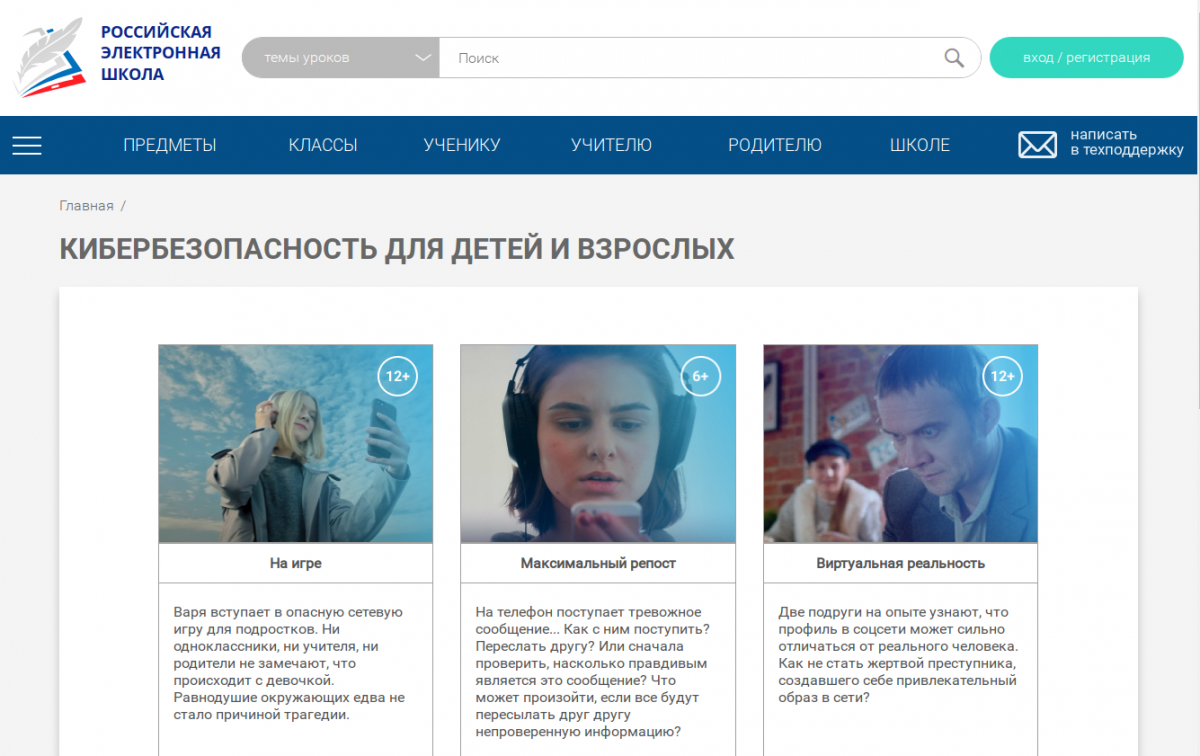This screenshot has width=1200, height=756.
Task: Click the Российская электронная школа logo
Action: click(x=118, y=56)
